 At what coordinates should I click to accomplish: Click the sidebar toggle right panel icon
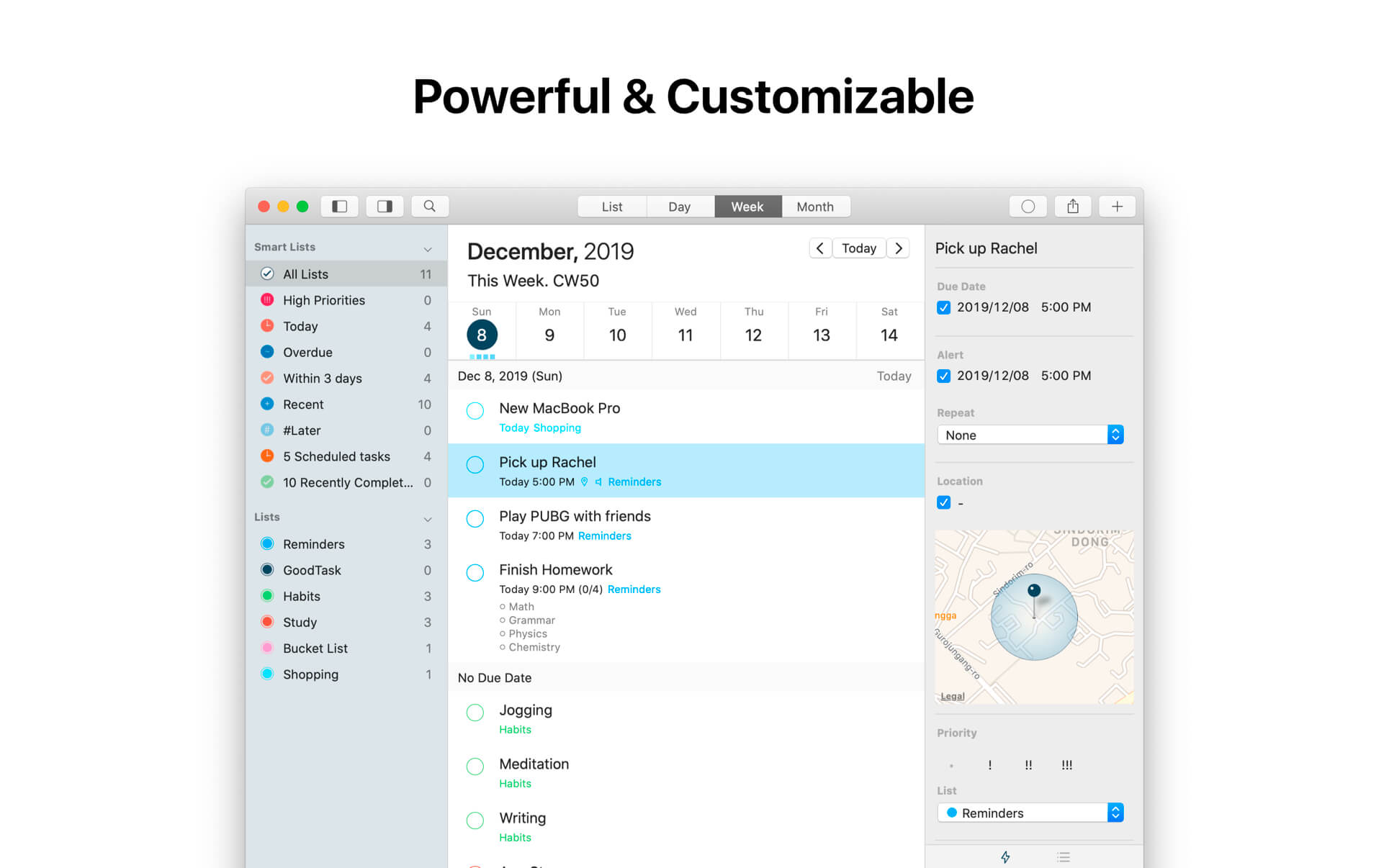point(384,207)
